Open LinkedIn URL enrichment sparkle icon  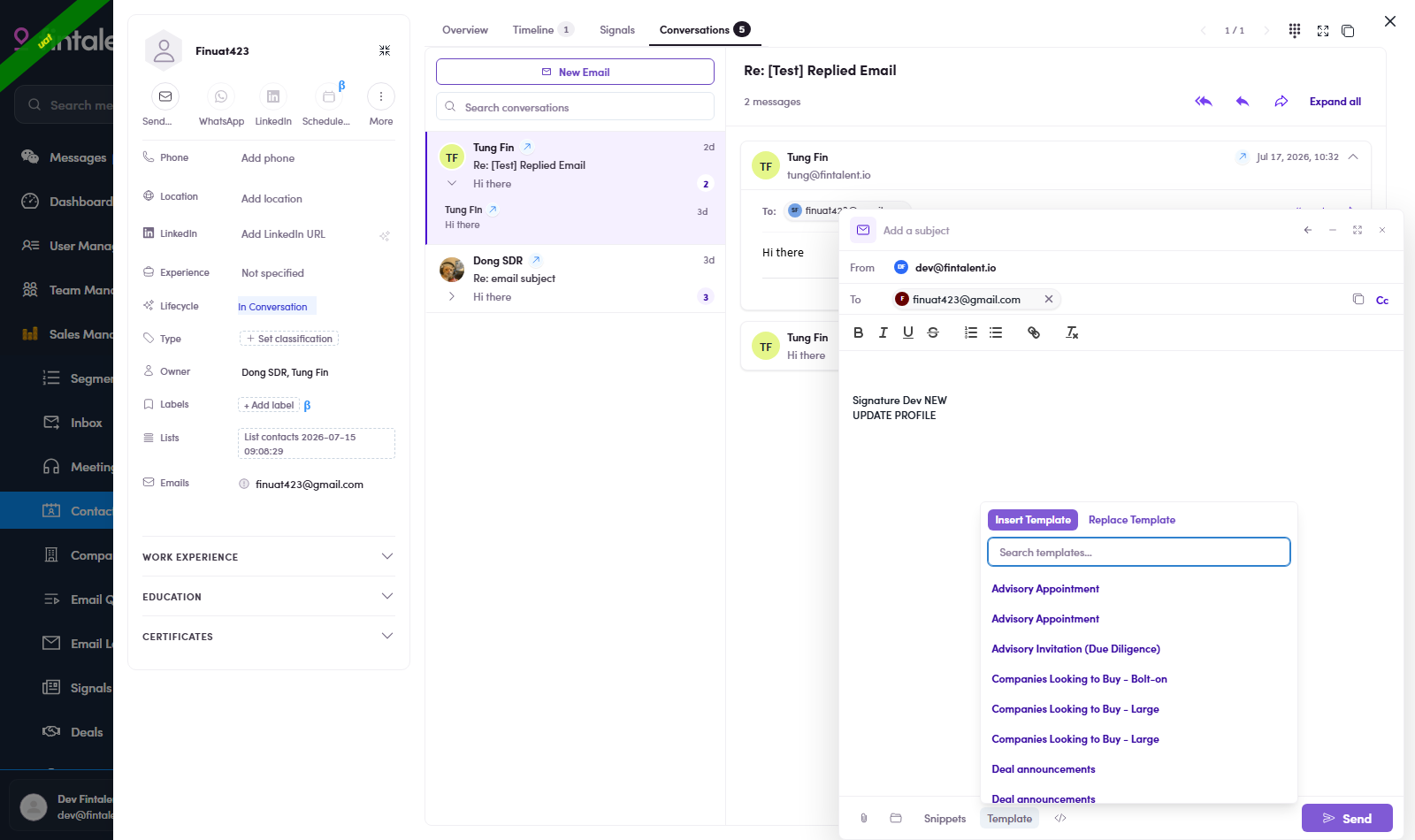pyautogui.click(x=385, y=235)
